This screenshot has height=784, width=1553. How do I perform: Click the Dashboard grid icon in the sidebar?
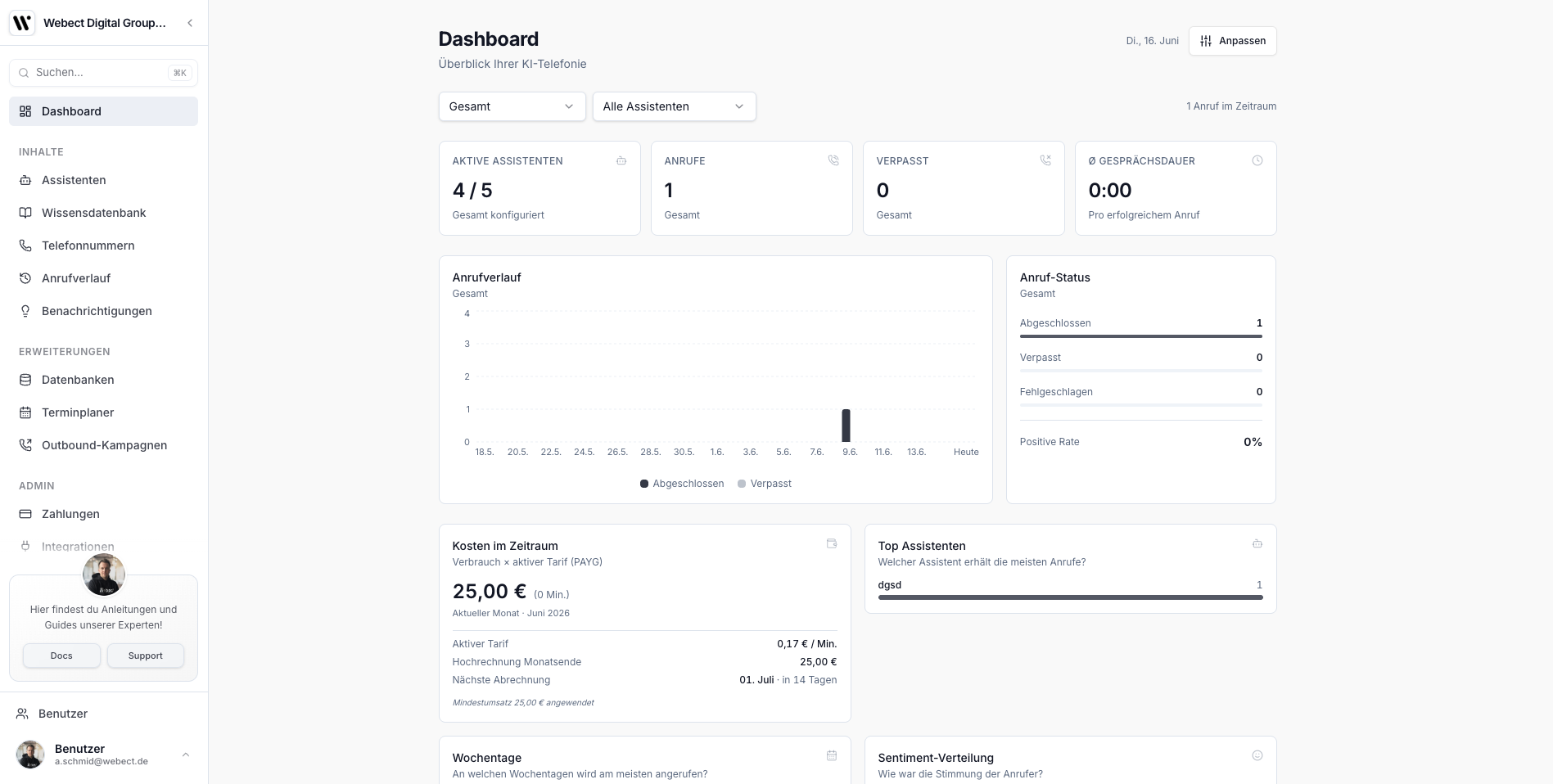[x=25, y=111]
